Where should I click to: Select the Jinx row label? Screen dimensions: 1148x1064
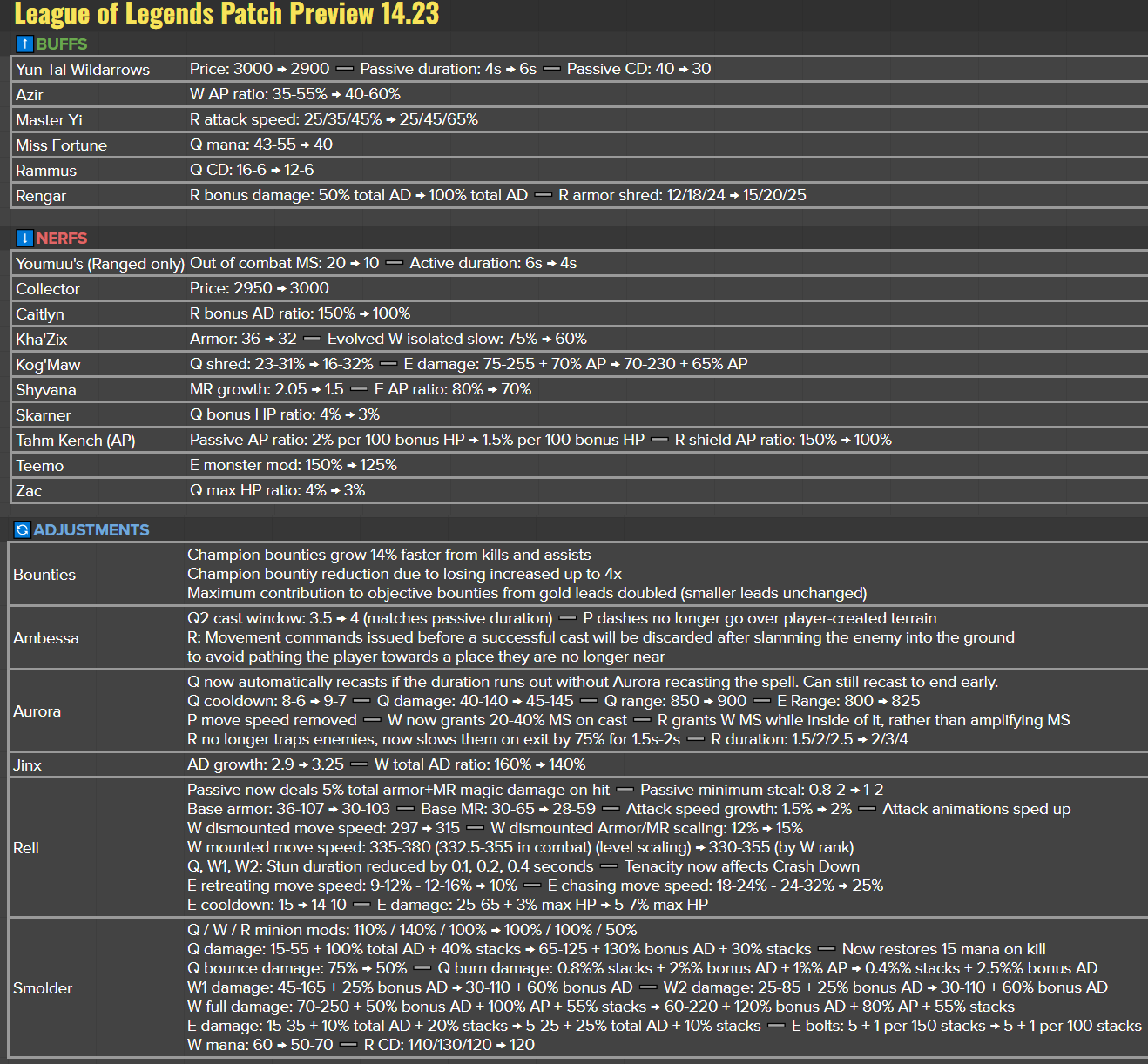[x=27, y=765]
